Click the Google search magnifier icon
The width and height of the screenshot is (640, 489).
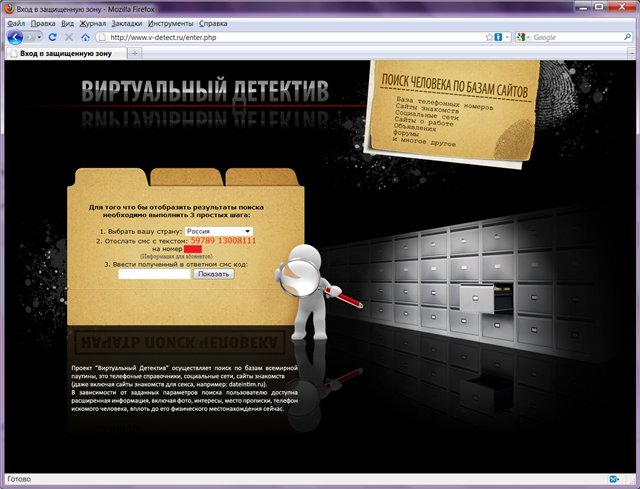point(627,37)
